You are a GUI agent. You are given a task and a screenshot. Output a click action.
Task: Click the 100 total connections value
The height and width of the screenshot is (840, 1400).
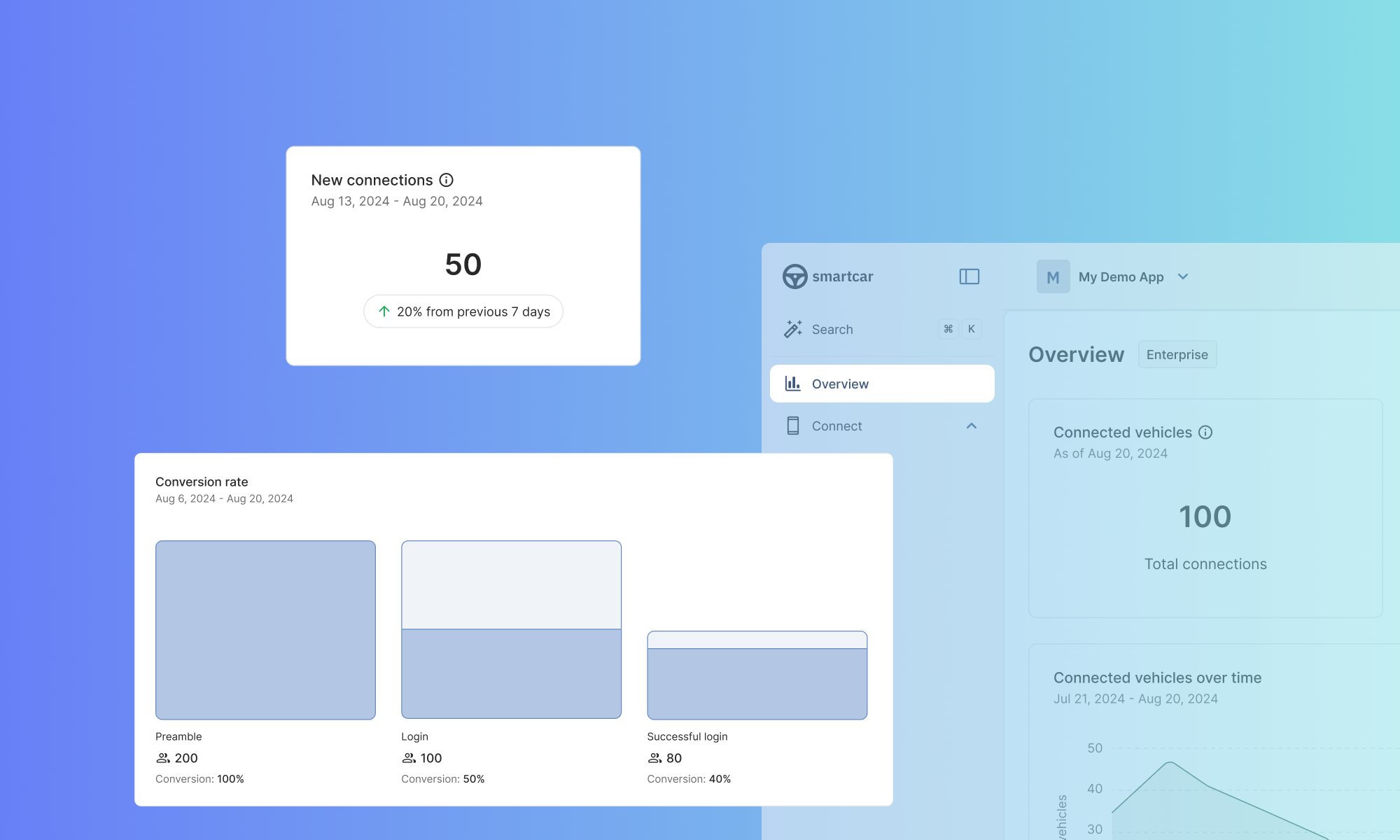1205,517
